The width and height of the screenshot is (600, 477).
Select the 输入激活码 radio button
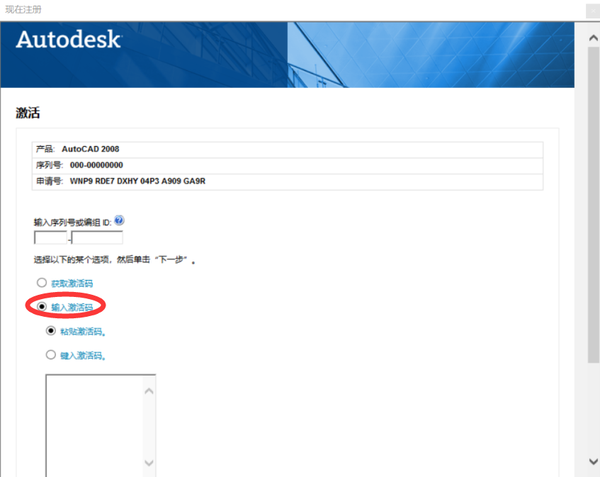click(x=41, y=306)
